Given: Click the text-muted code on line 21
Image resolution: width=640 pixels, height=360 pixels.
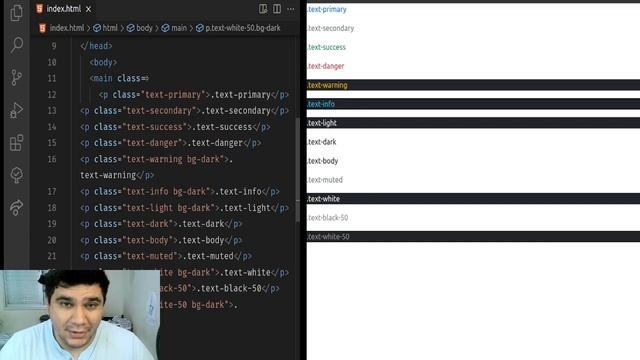Looking at the screenshot, I should (166, 256).
